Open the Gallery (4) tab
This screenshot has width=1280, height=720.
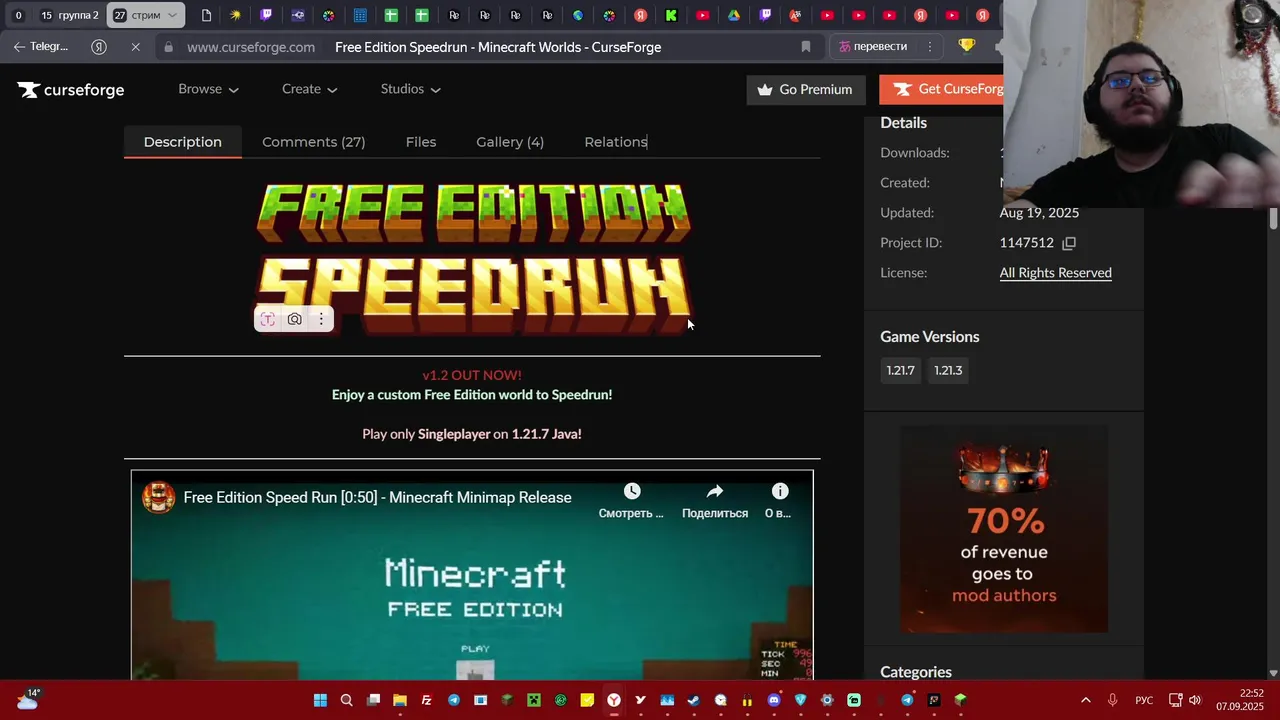[510, 142]
